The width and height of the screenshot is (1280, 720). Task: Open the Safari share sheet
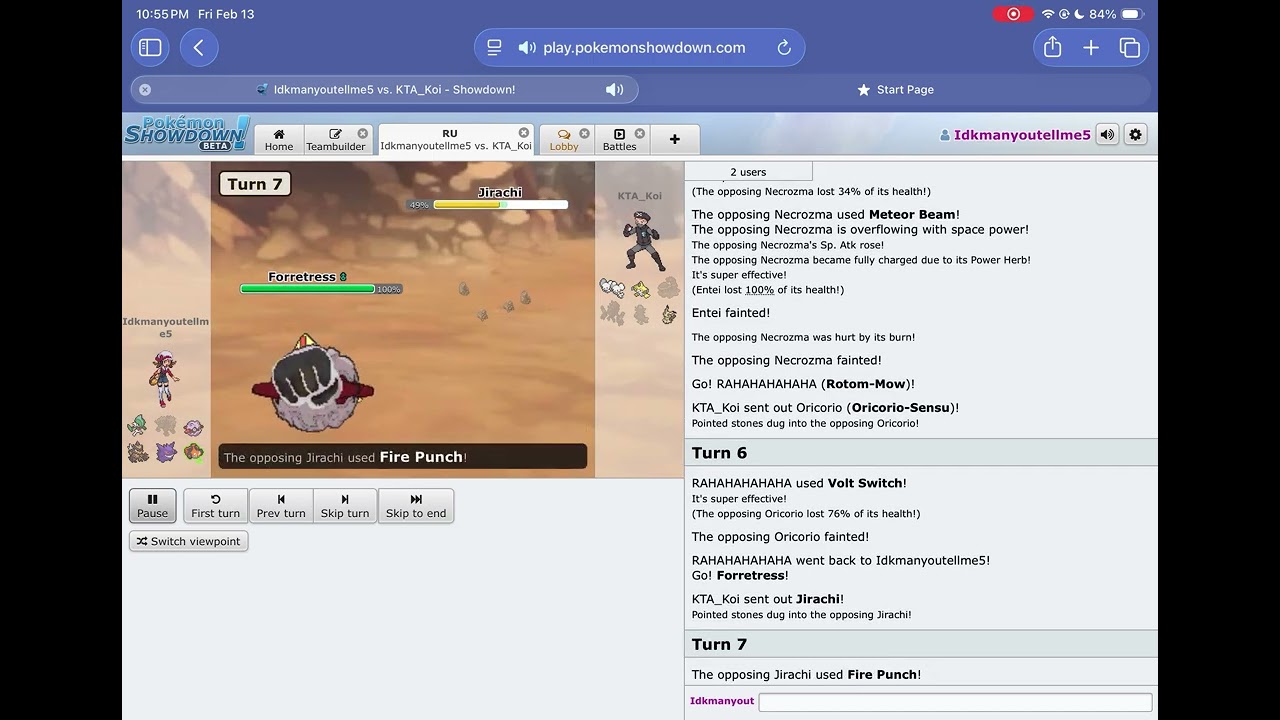click(x=1052, y=47)
